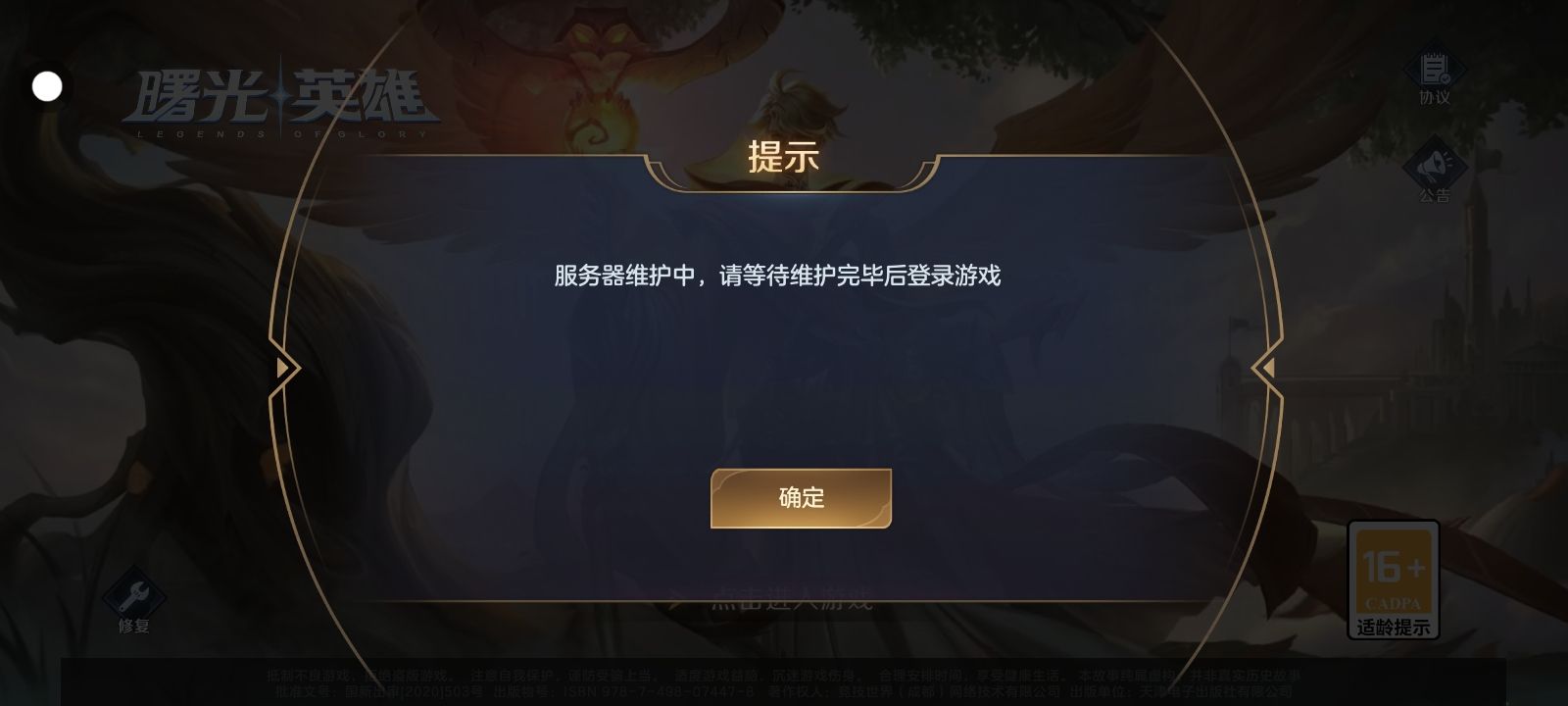
Task: Click the 服务器维护中 maintenance message
Action: [777, 276]
